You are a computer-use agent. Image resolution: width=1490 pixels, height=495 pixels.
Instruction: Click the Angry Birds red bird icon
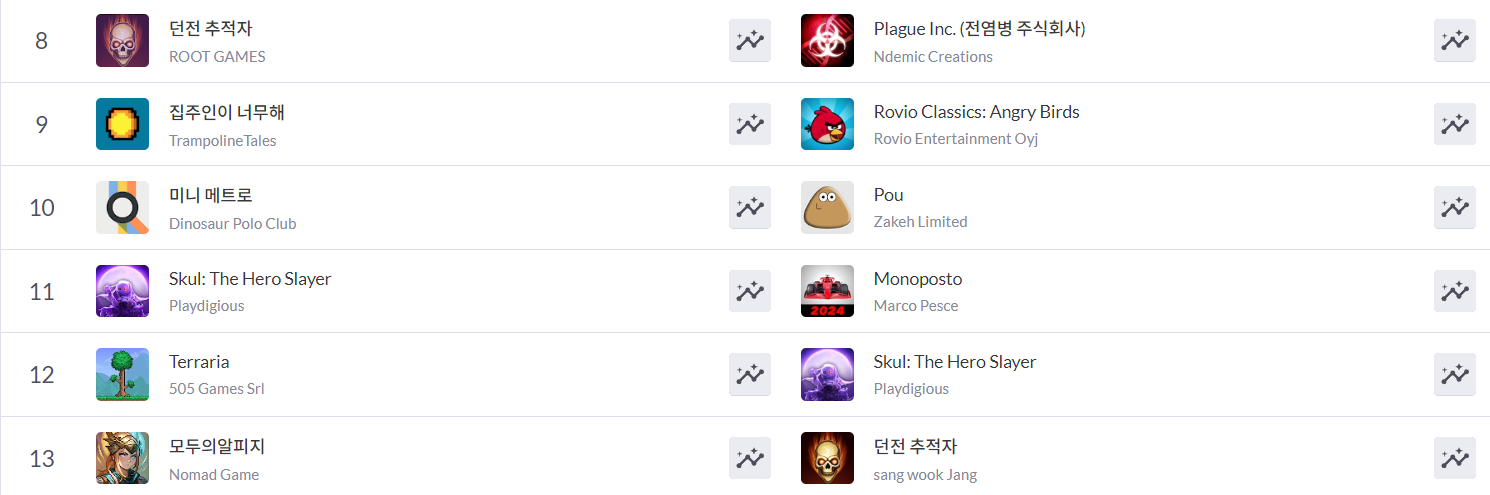click(x=827, y=124)
